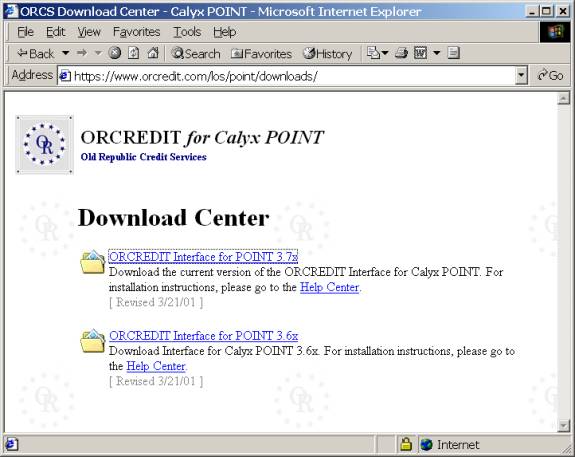This screenshot has height=457, width=575.
Task: Open the Favorites toolbar button
Action: [261, 54]
